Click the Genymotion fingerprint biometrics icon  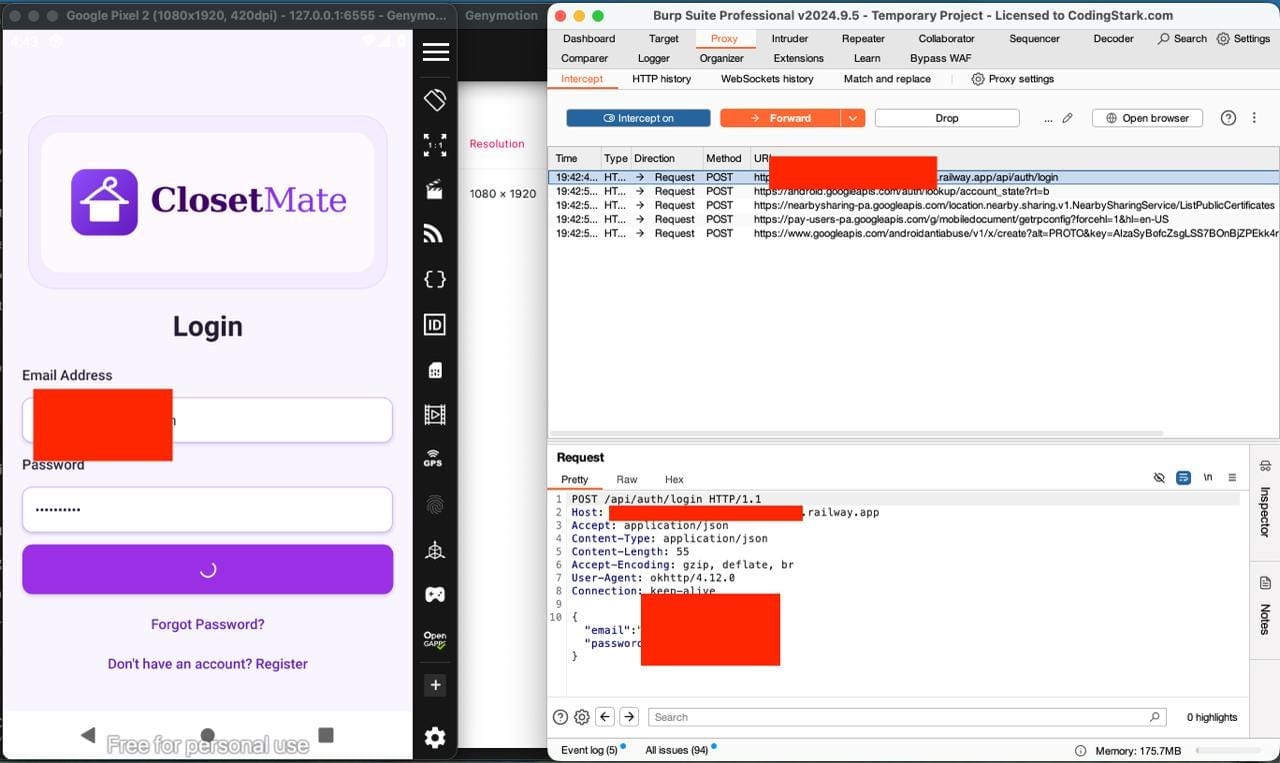point(435,505)
